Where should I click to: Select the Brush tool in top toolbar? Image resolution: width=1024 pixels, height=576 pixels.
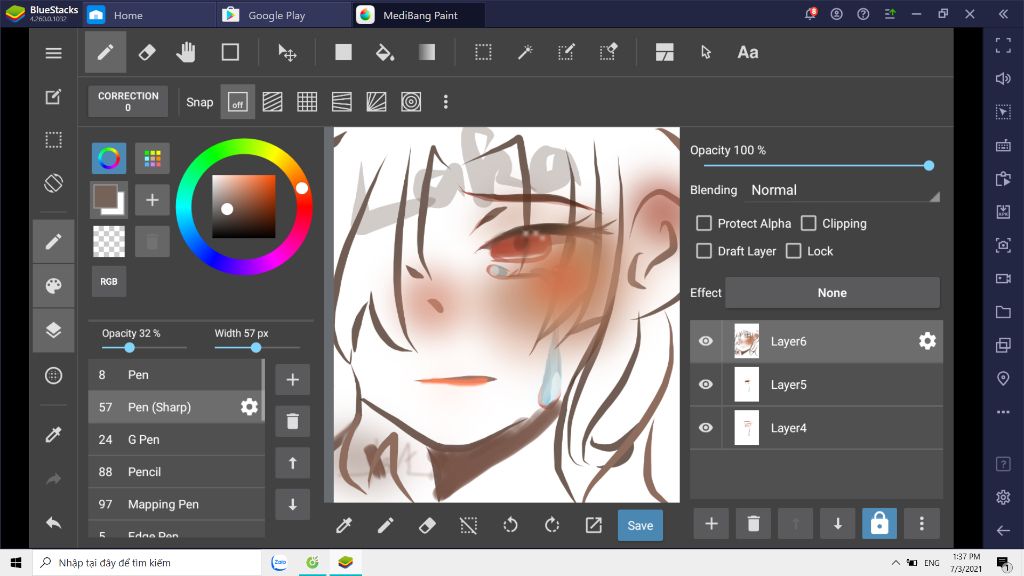point(105,52)
